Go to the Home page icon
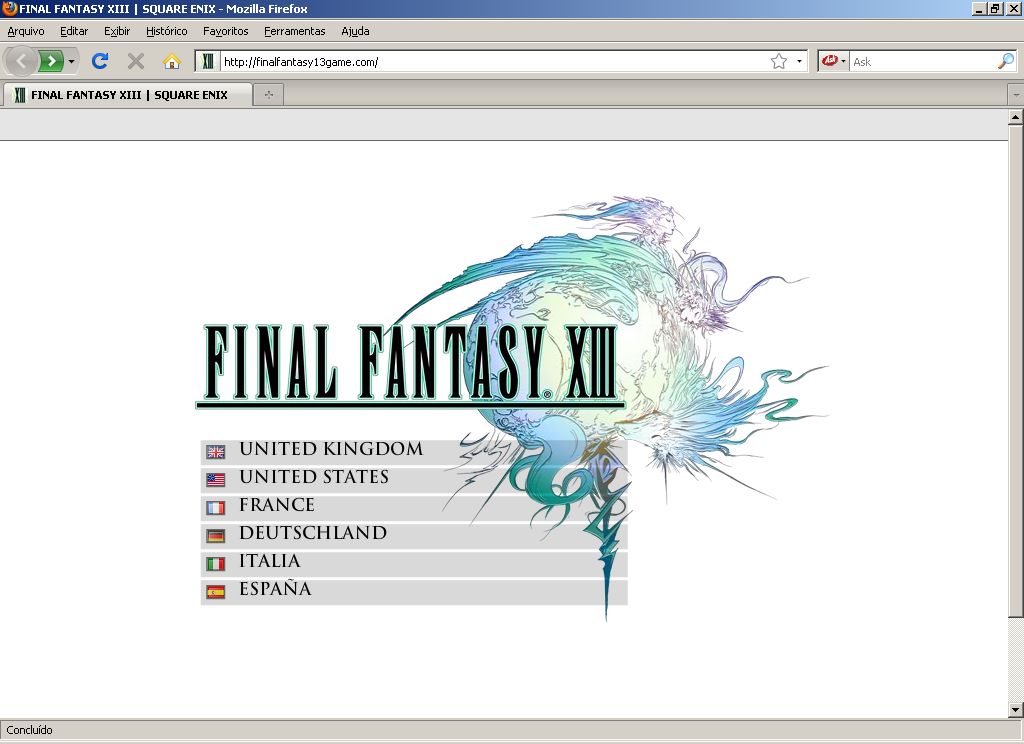Image resolution: width=1024 pixels, height=744 pixels. pyautogui.click(x=172, y=61)
